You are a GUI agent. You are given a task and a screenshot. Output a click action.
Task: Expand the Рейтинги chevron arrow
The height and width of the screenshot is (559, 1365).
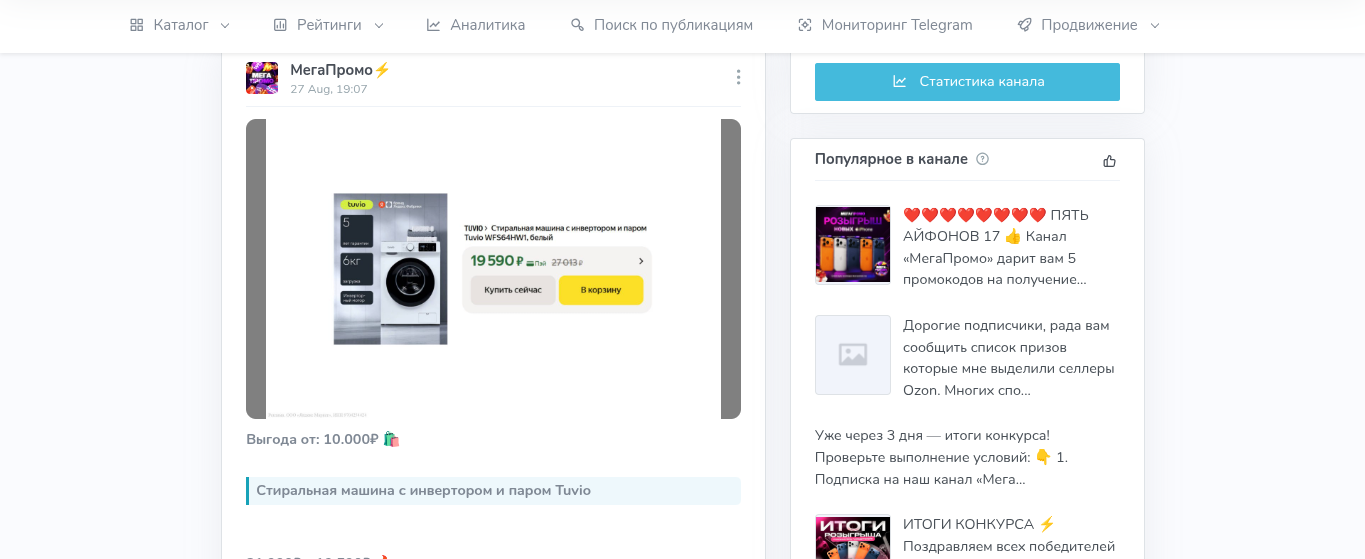coord(378,25)
